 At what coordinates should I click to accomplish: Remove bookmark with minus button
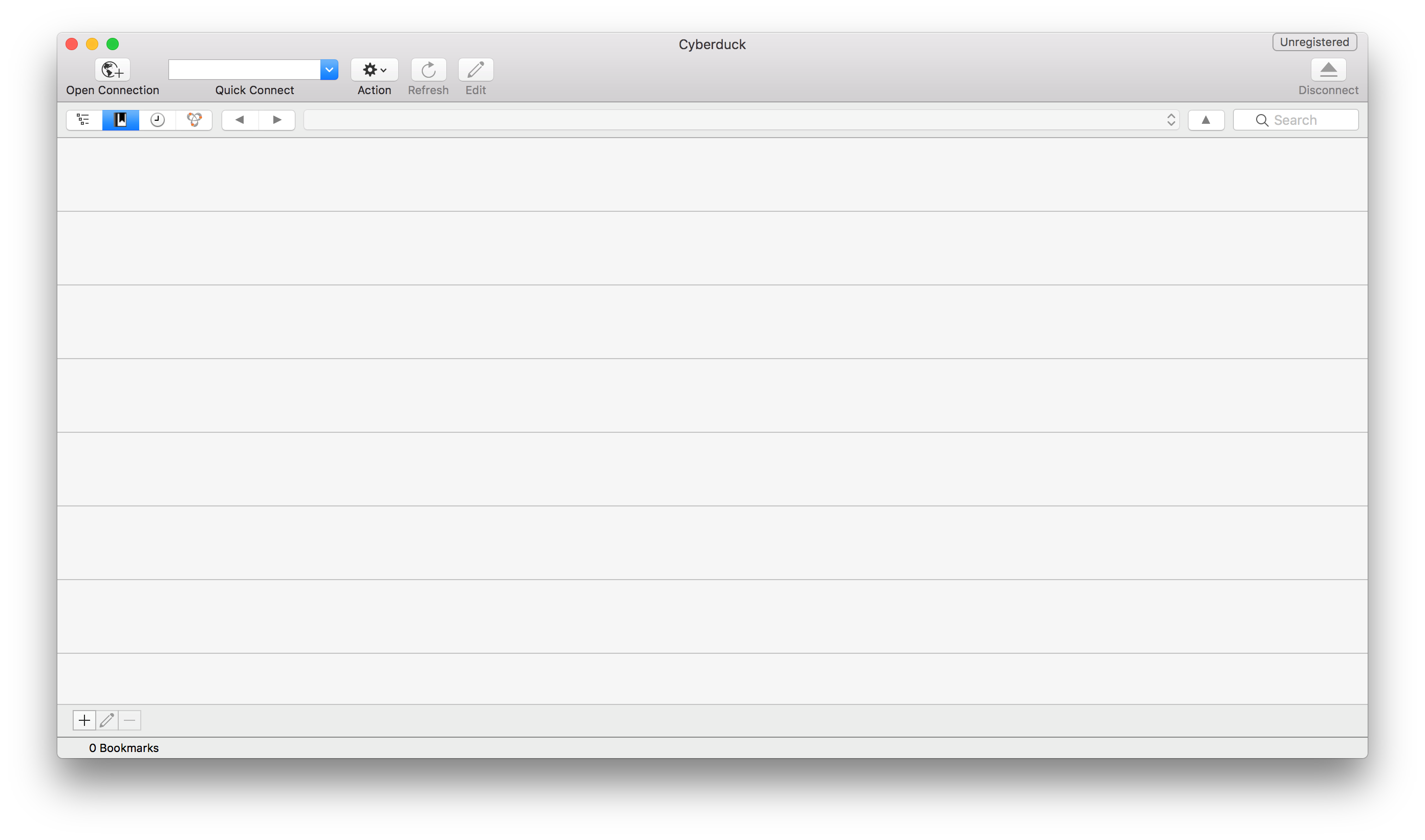coord(129,720)
